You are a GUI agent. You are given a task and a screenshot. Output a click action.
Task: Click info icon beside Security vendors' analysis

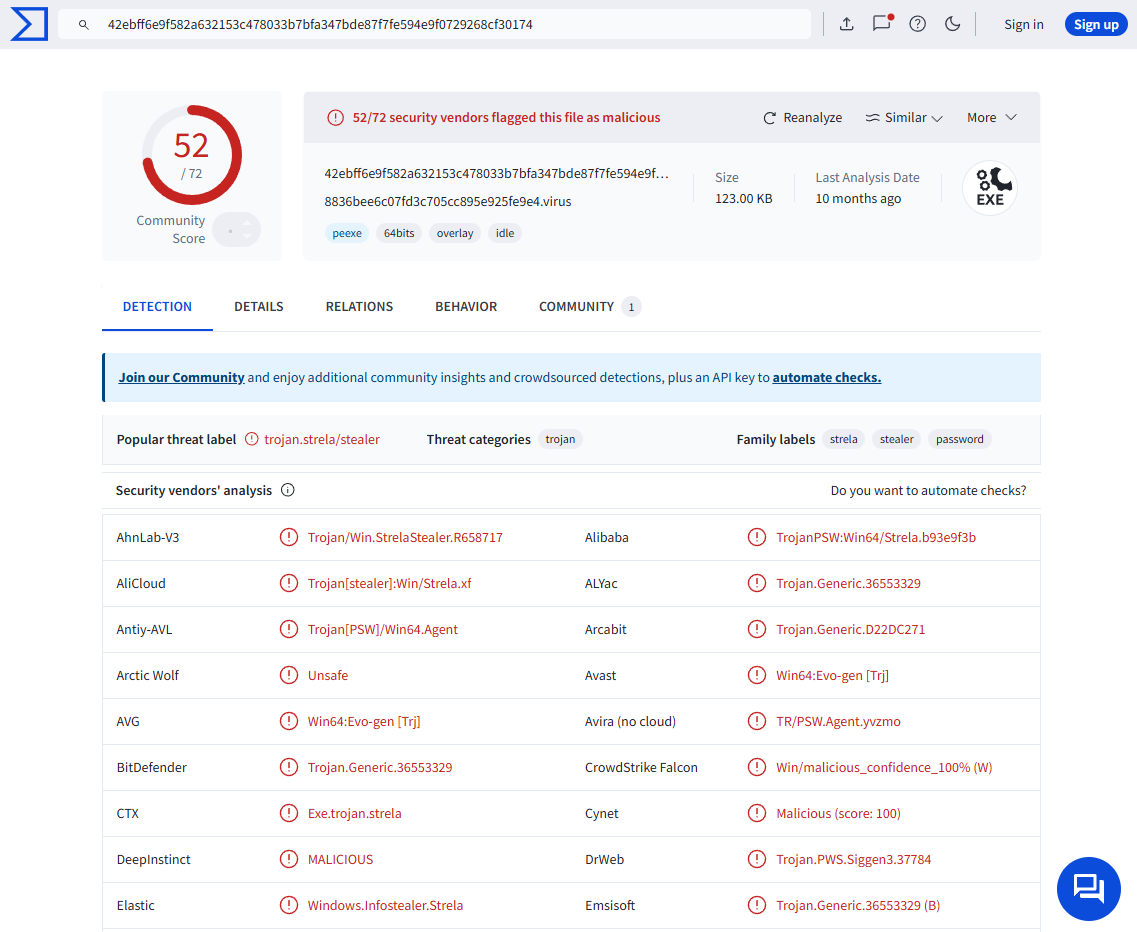(x=288, y=490)
